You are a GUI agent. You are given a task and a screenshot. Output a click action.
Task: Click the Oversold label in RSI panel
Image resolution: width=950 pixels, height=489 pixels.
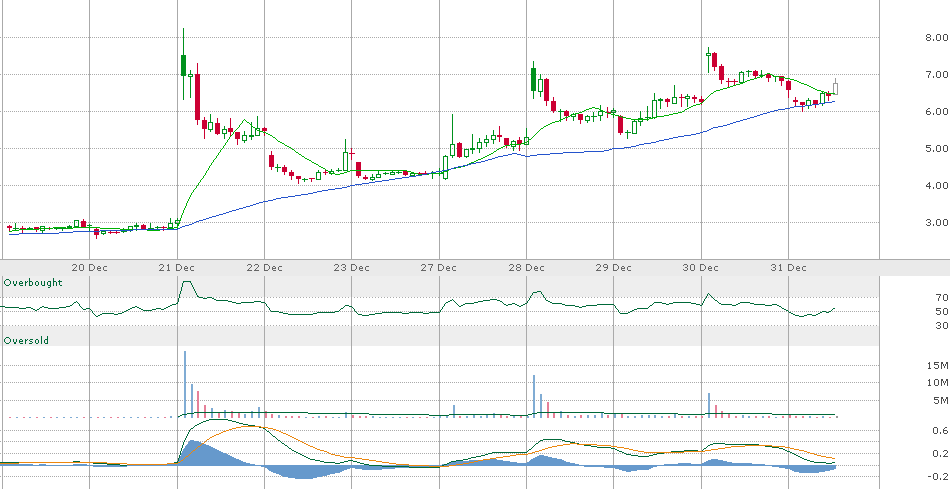(x=26, y=341)
